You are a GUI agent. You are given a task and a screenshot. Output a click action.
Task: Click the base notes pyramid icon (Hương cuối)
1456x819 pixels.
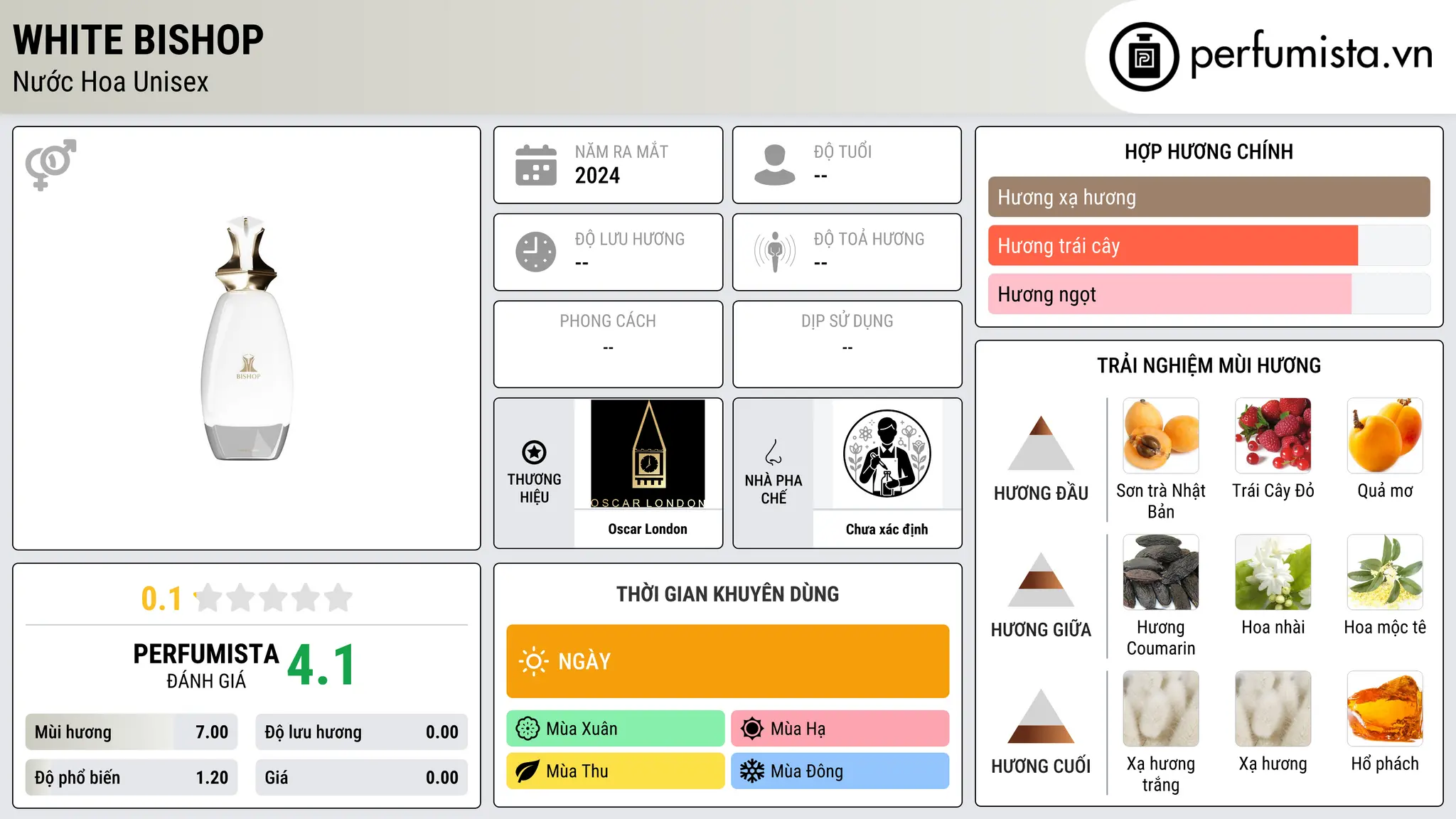click(1041, 716)
